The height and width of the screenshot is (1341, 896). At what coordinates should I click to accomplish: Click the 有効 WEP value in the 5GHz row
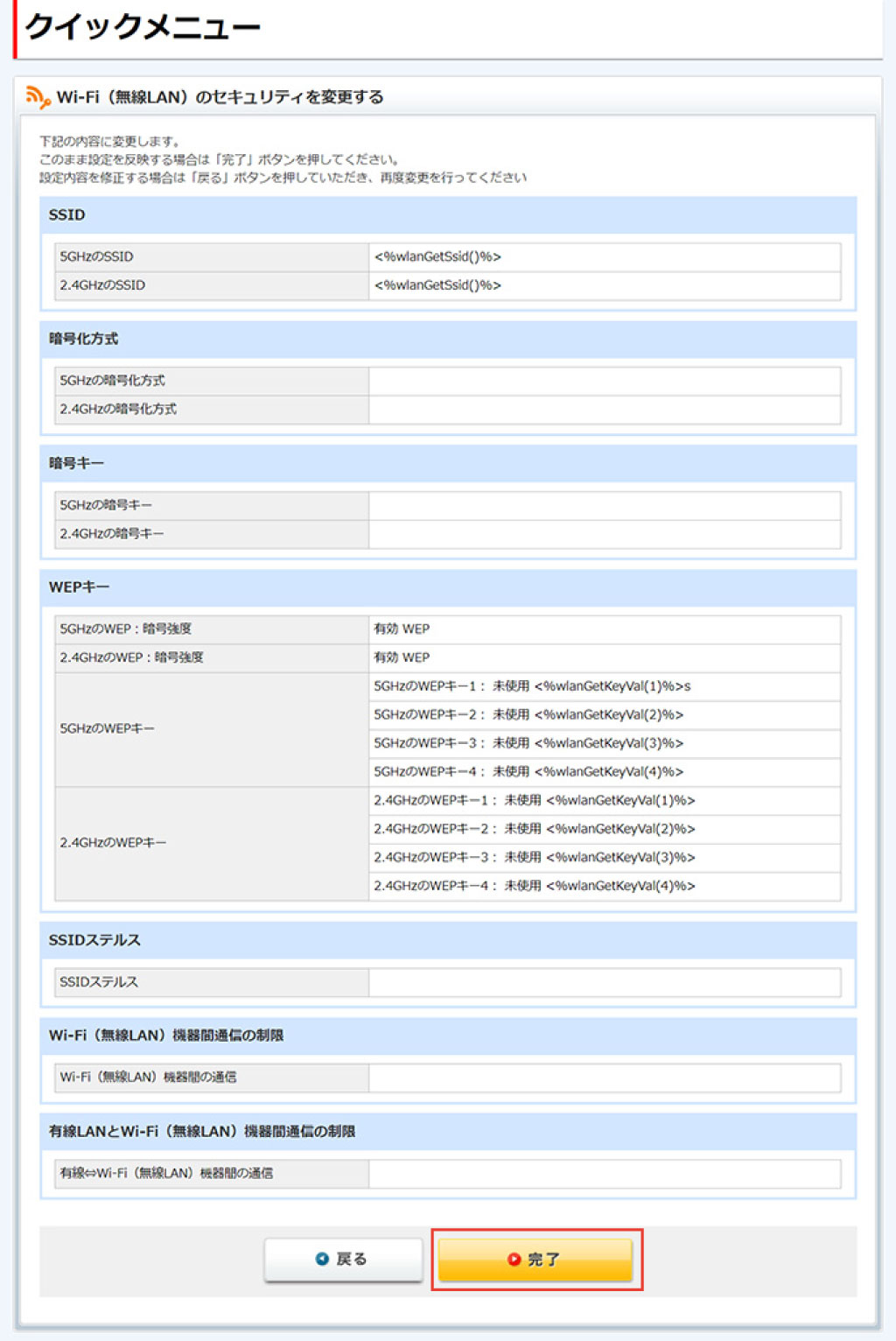[402, 629]
